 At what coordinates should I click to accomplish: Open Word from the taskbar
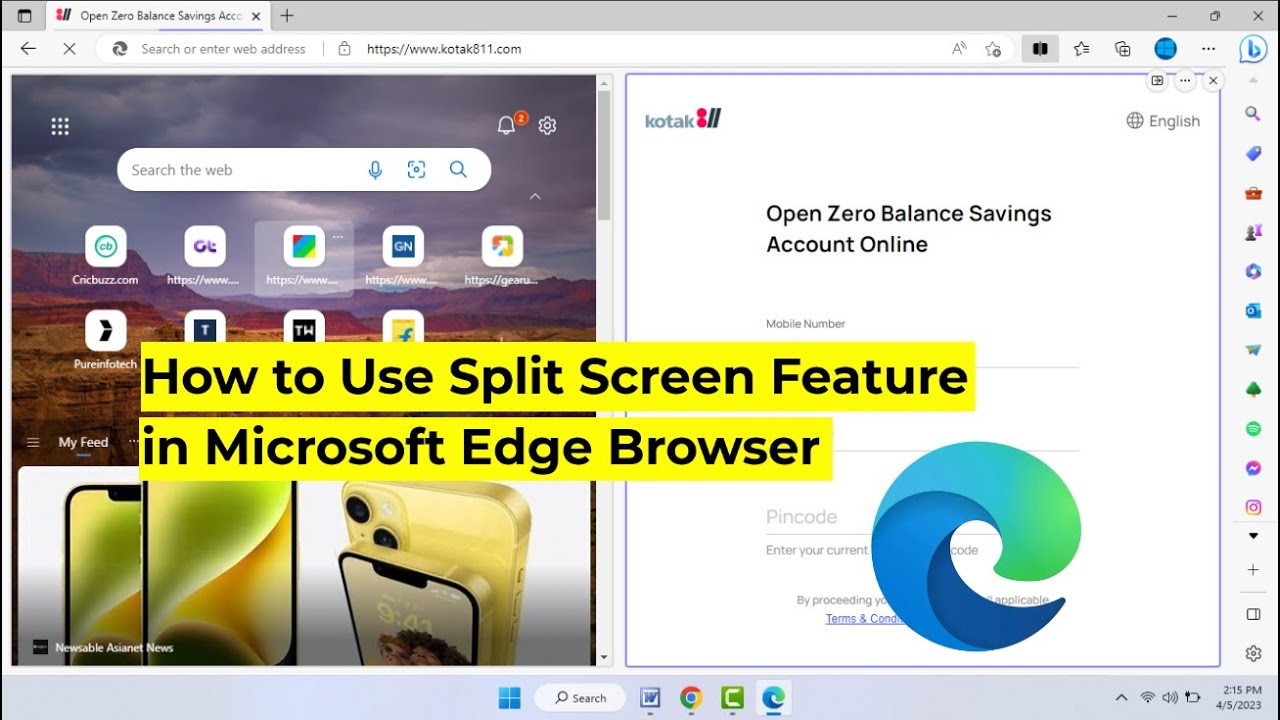pyautogui.click(x=650, y=697)
